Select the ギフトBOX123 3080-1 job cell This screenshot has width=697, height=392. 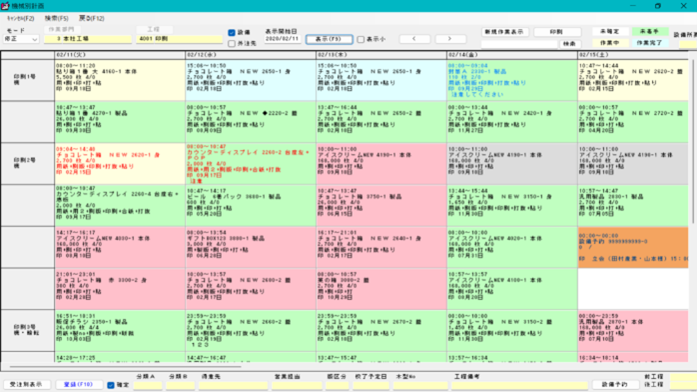click(x=251, y=247)
